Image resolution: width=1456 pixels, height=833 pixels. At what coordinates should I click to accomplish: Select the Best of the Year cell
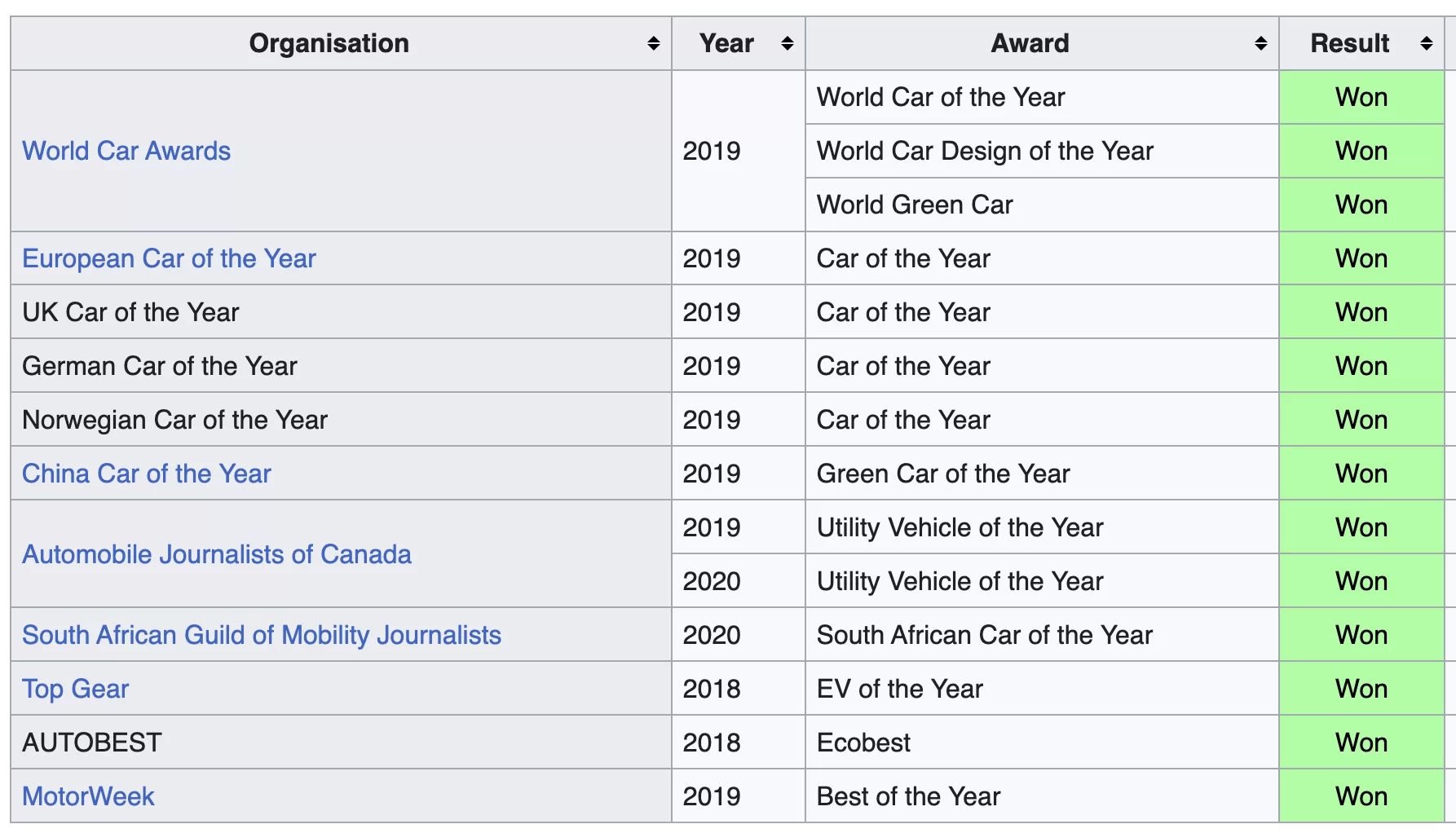tap(1042, 796)
